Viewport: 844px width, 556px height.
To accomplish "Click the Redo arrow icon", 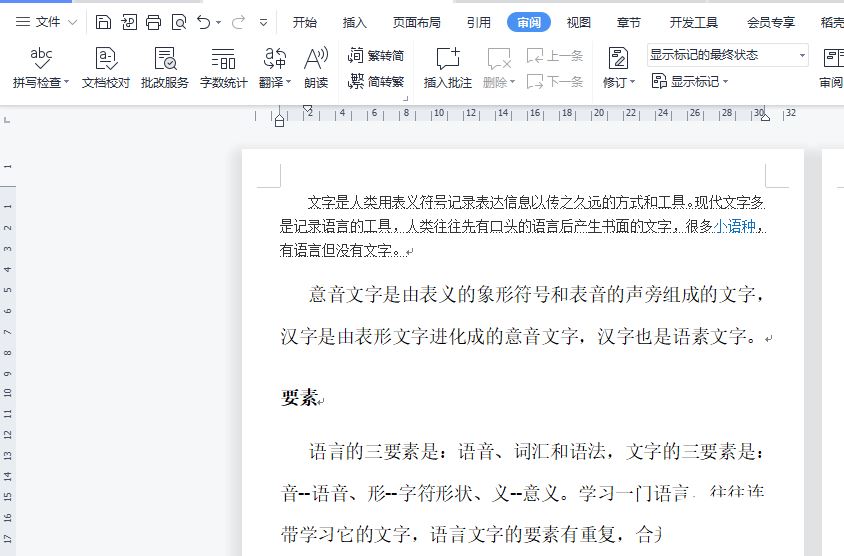I will [x=238, y=22].
